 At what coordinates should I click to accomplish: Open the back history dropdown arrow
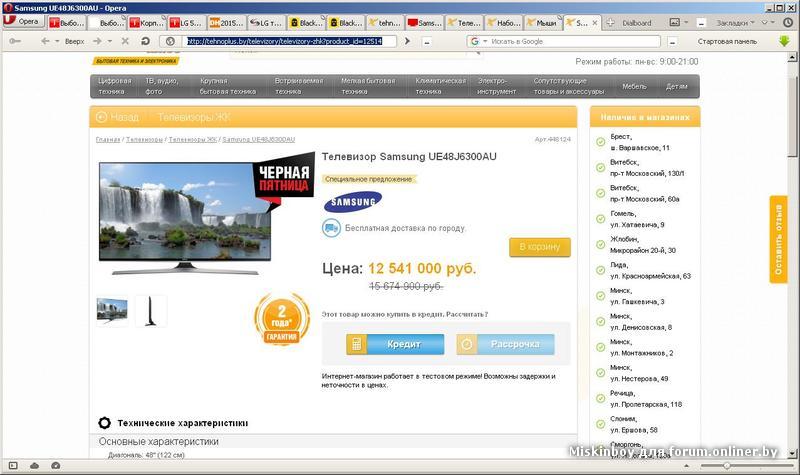(57, 41)
